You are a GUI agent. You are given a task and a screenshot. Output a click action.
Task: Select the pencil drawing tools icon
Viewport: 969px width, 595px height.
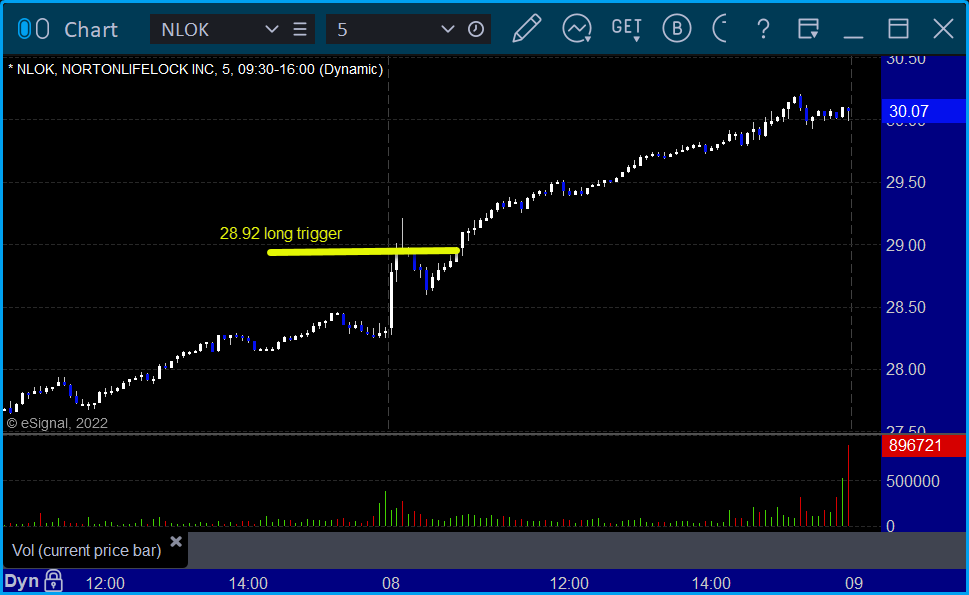pyautogui.click(x=527, y=29)
